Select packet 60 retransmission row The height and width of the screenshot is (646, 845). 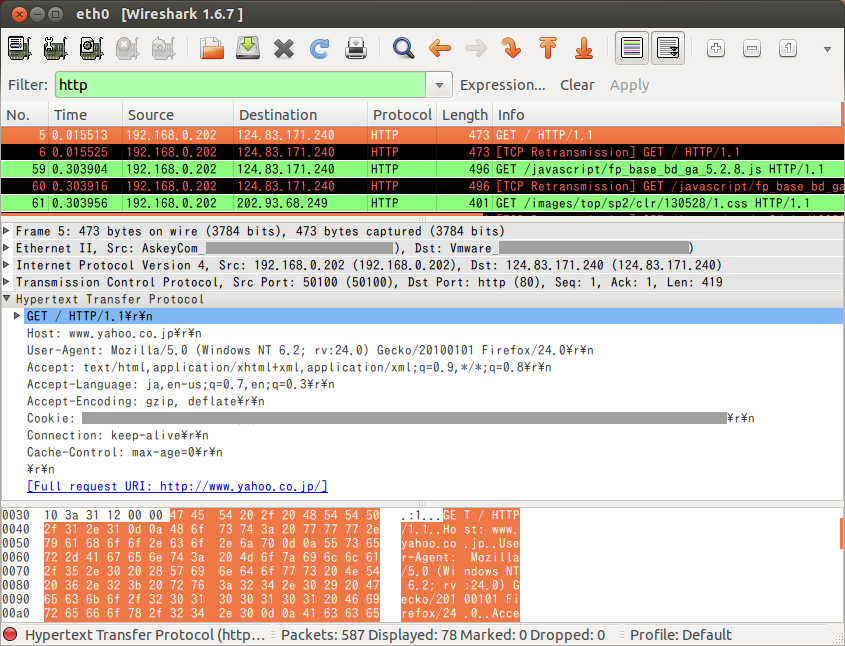pyautogui.click(x=422, y=186)
